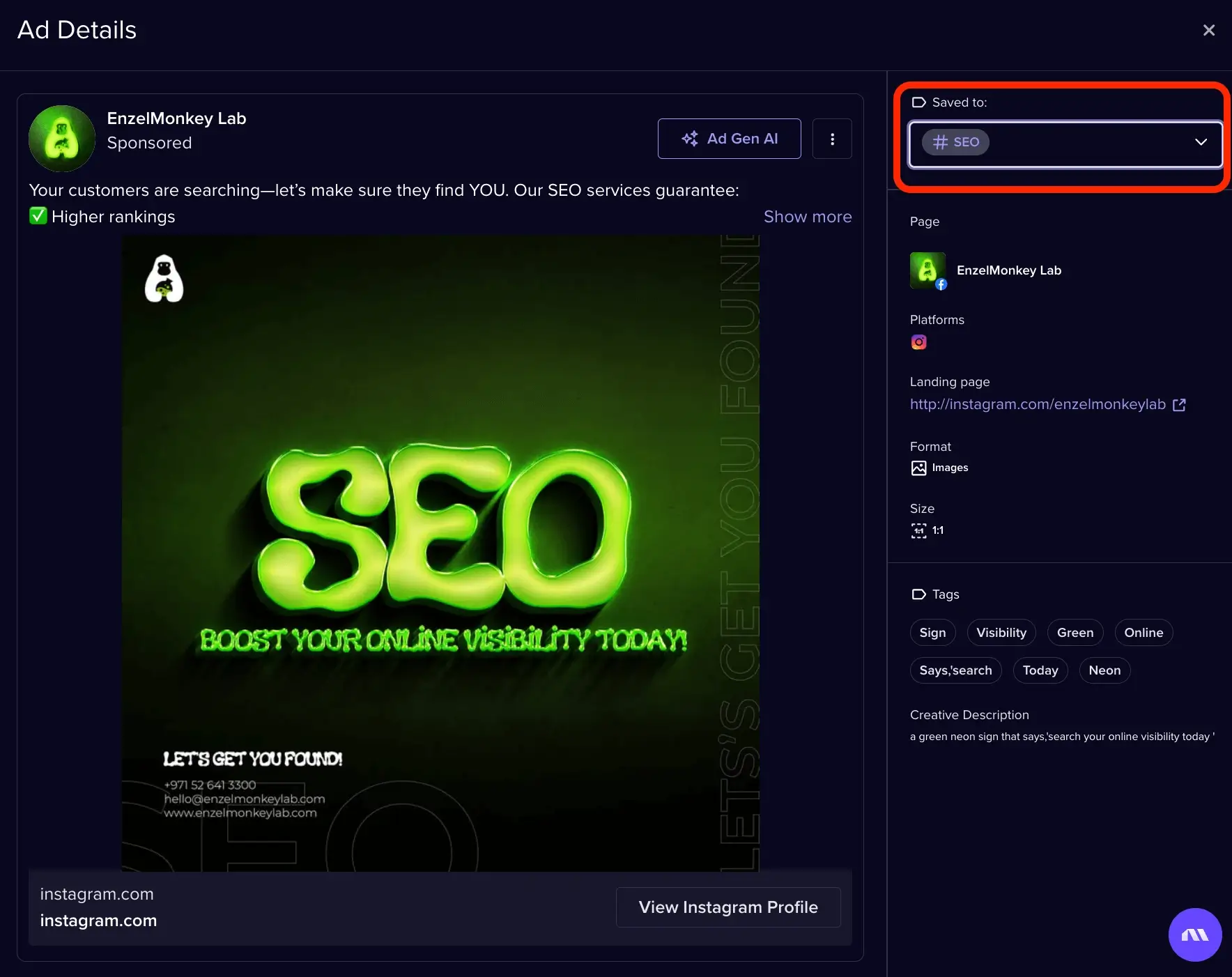The image size is (1232, 977).
Task: Click the SEO board tag chip
Action: [955, 142]
